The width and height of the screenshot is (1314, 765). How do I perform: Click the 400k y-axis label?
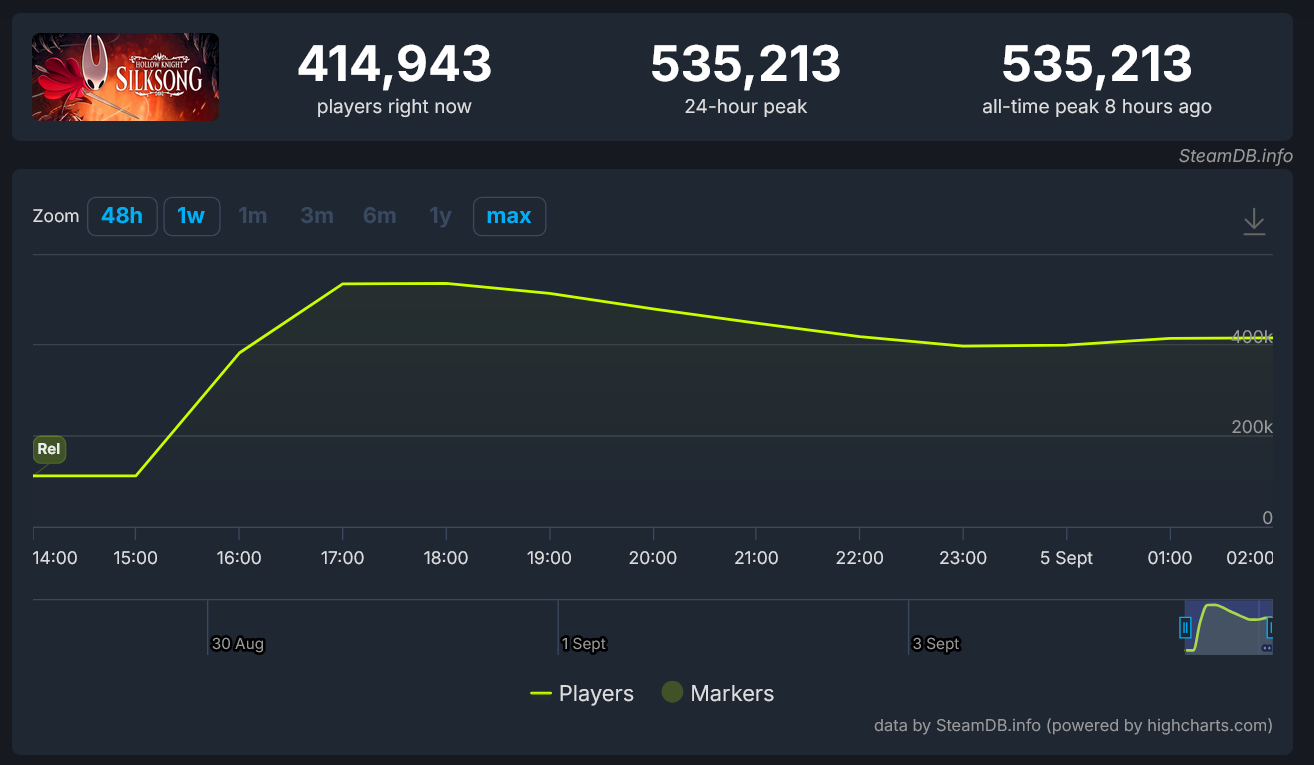(1252, 336)
